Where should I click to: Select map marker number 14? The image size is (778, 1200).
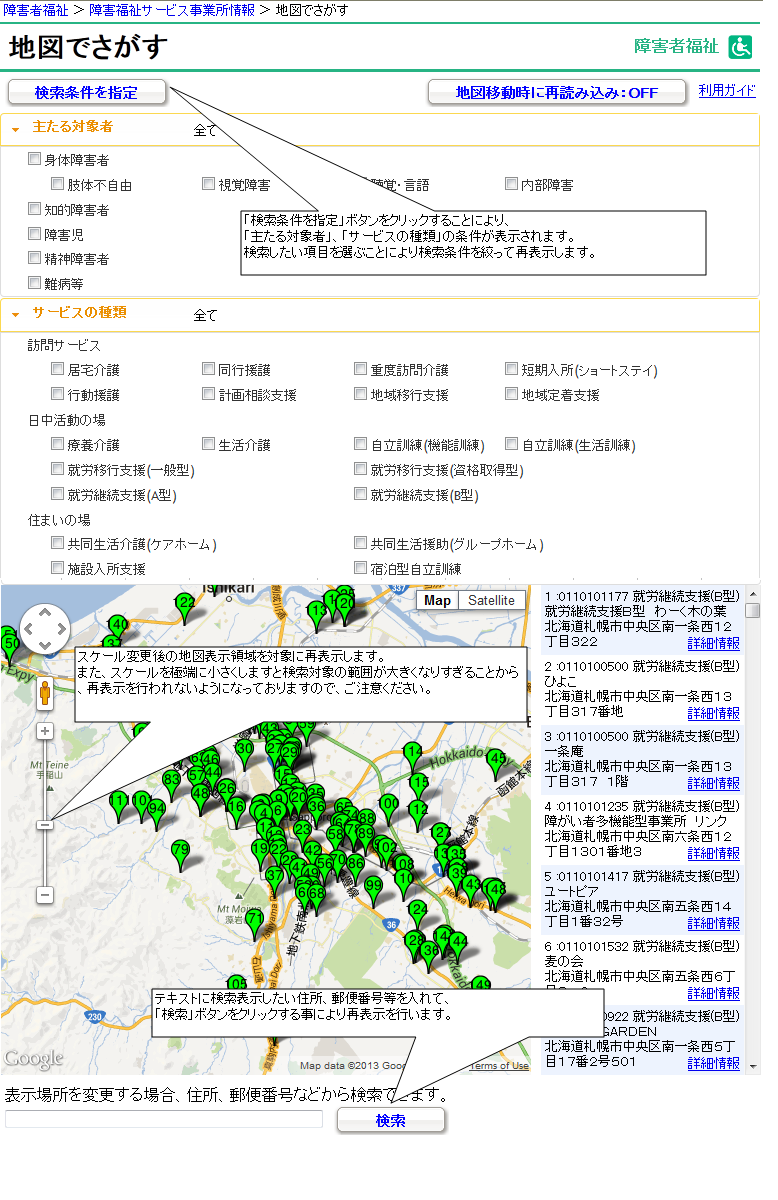[x=413, y=755]
